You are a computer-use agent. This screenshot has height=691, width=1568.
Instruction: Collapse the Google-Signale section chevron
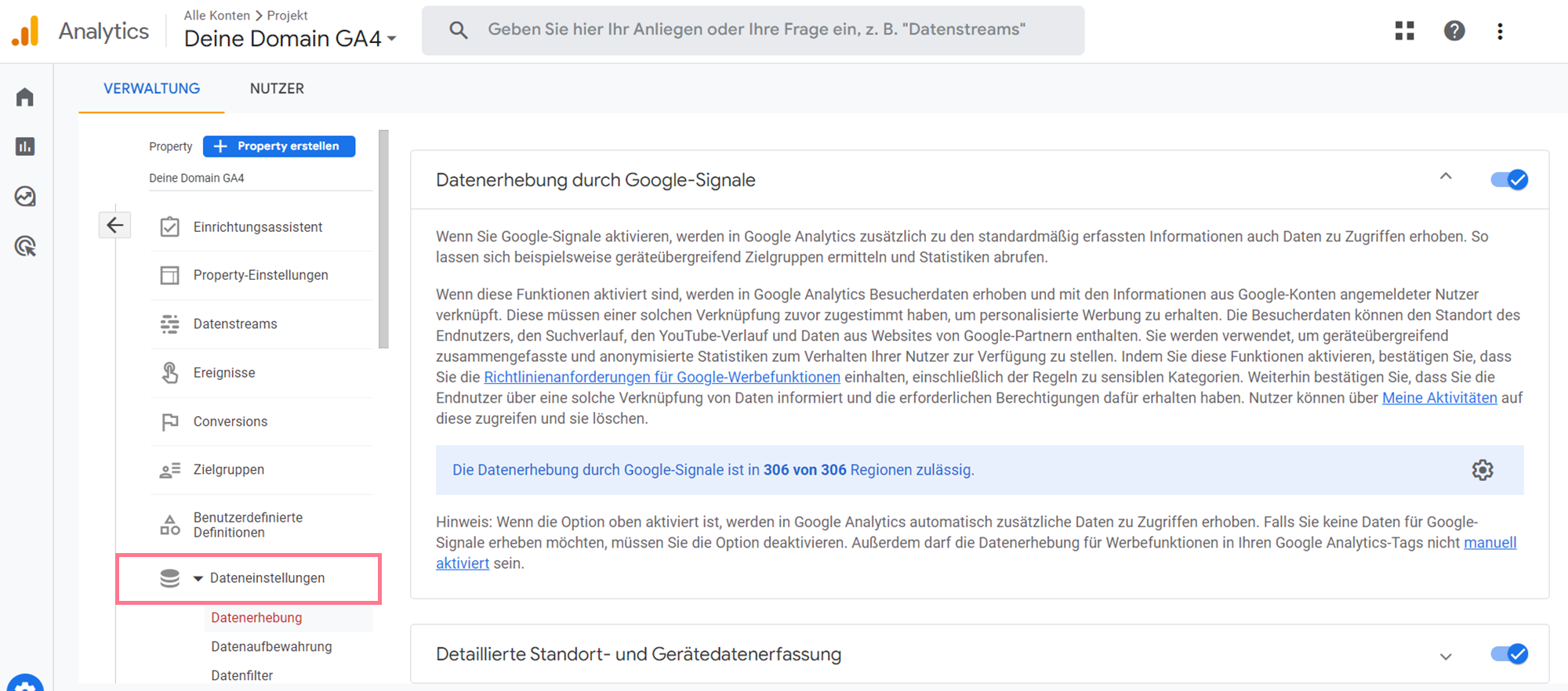1446,177
